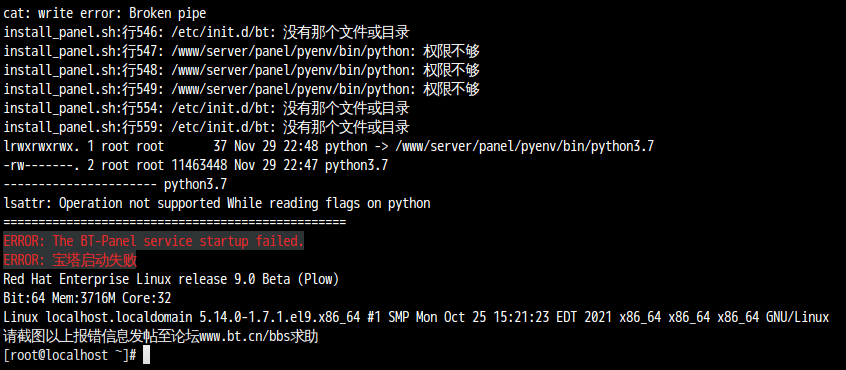Click install_panel.sh line 559 error
This screenshot has width=846, height=370.
tap(206, 127)
